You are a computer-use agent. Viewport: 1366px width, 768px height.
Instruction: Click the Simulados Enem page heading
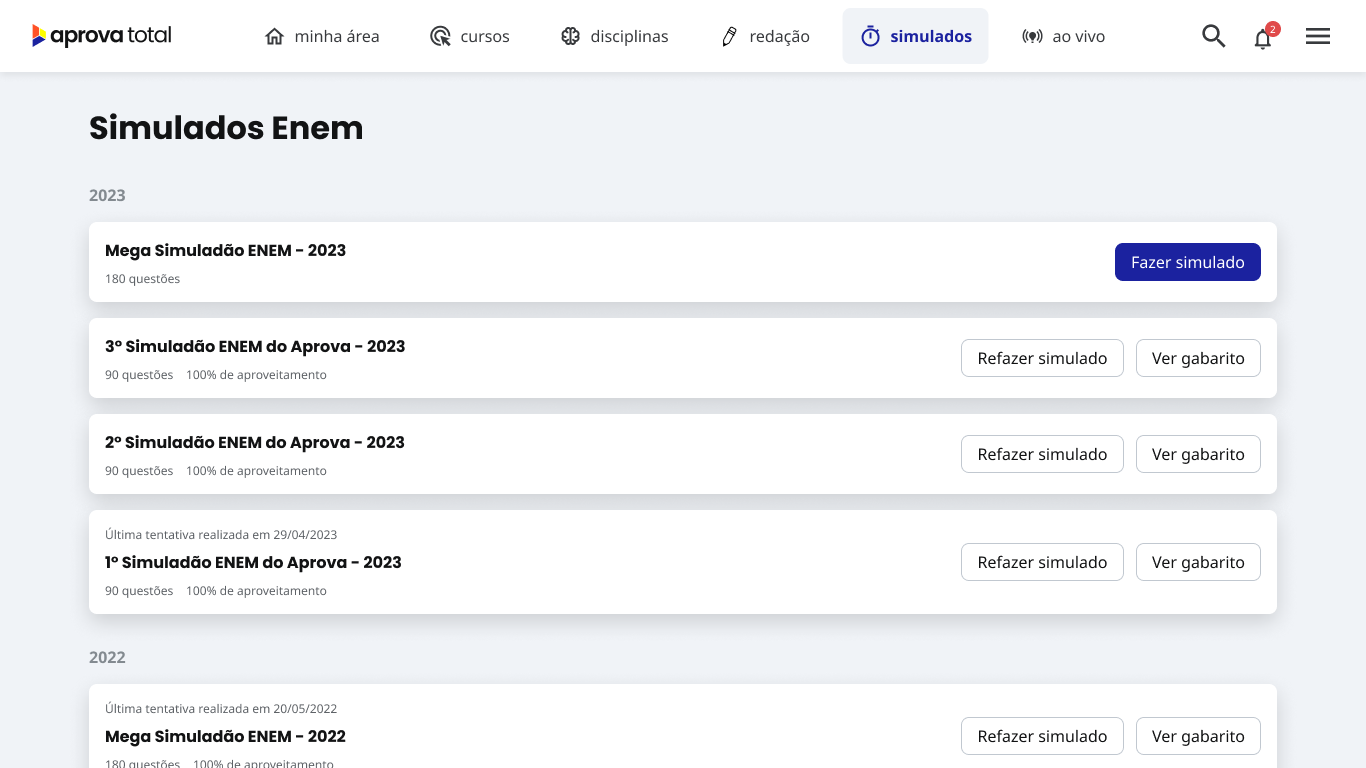(226, 128)
